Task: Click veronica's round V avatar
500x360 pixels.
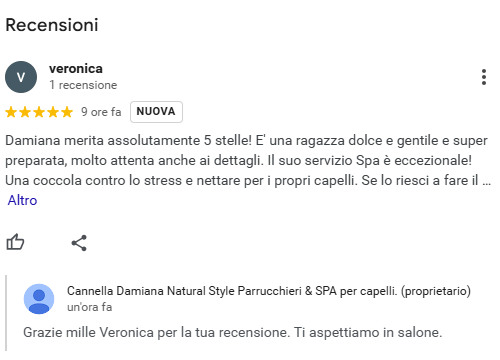Action: (21, 77)
